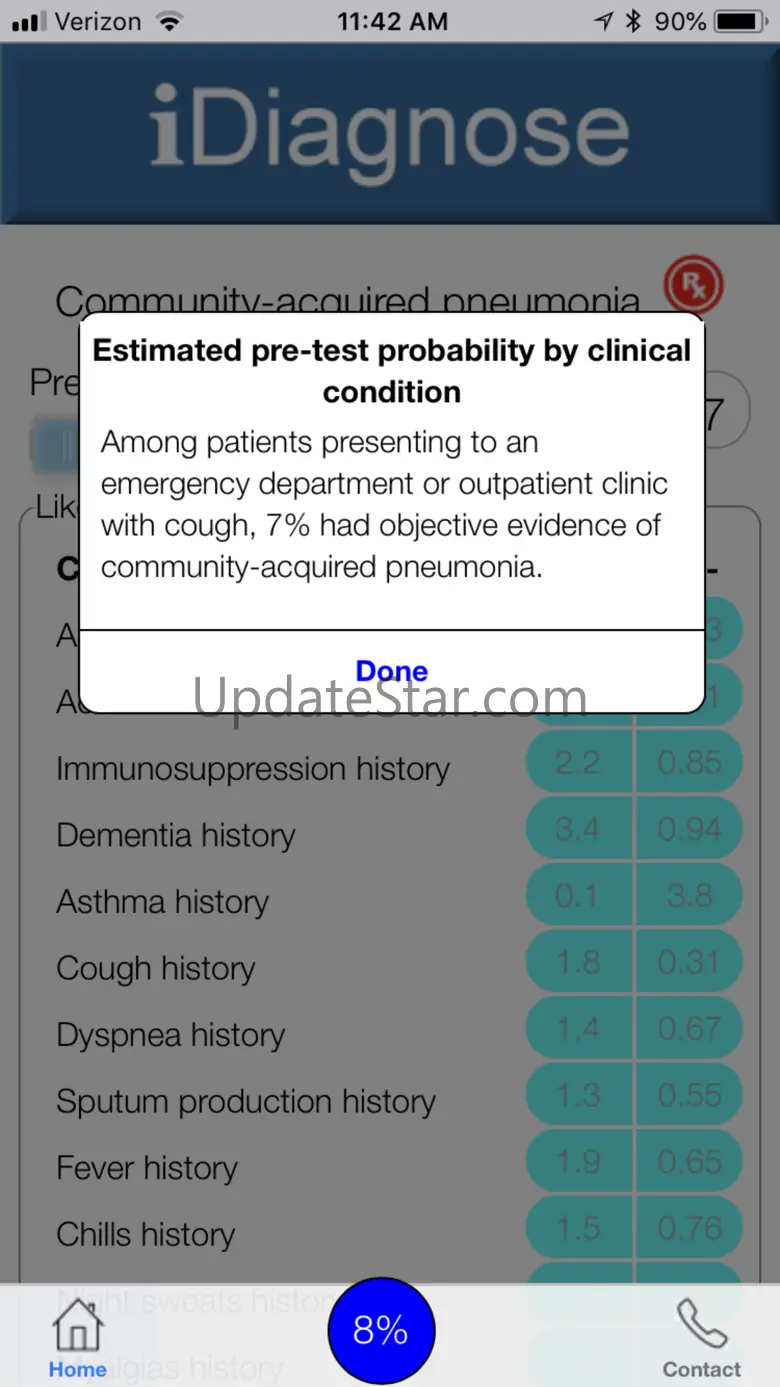The image size is (780, 1387).
Task: Tap the Contact phone icon
Action: [702, 1327]
